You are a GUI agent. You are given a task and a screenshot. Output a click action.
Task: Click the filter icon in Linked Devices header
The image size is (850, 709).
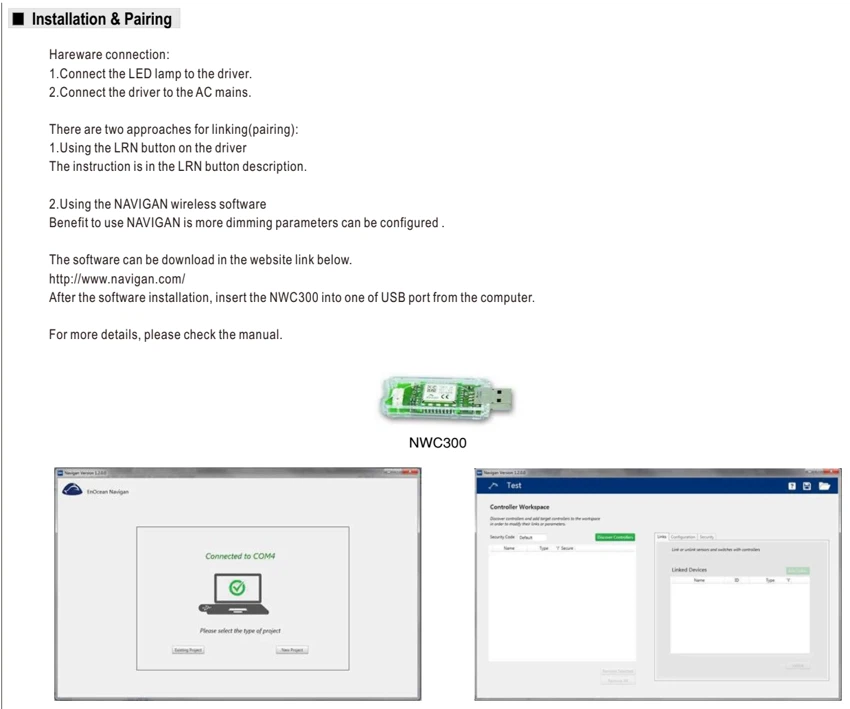point(789,581)
